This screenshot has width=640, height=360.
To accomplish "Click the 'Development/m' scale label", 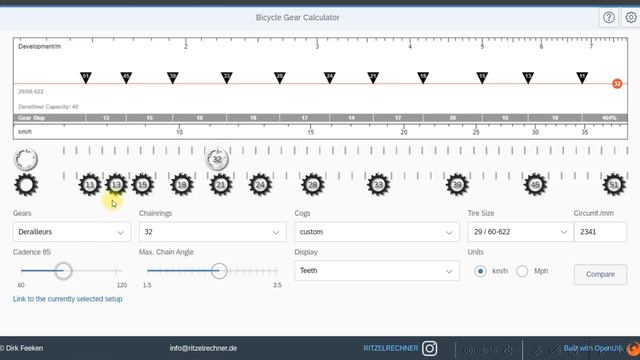I will pos(40,47).
